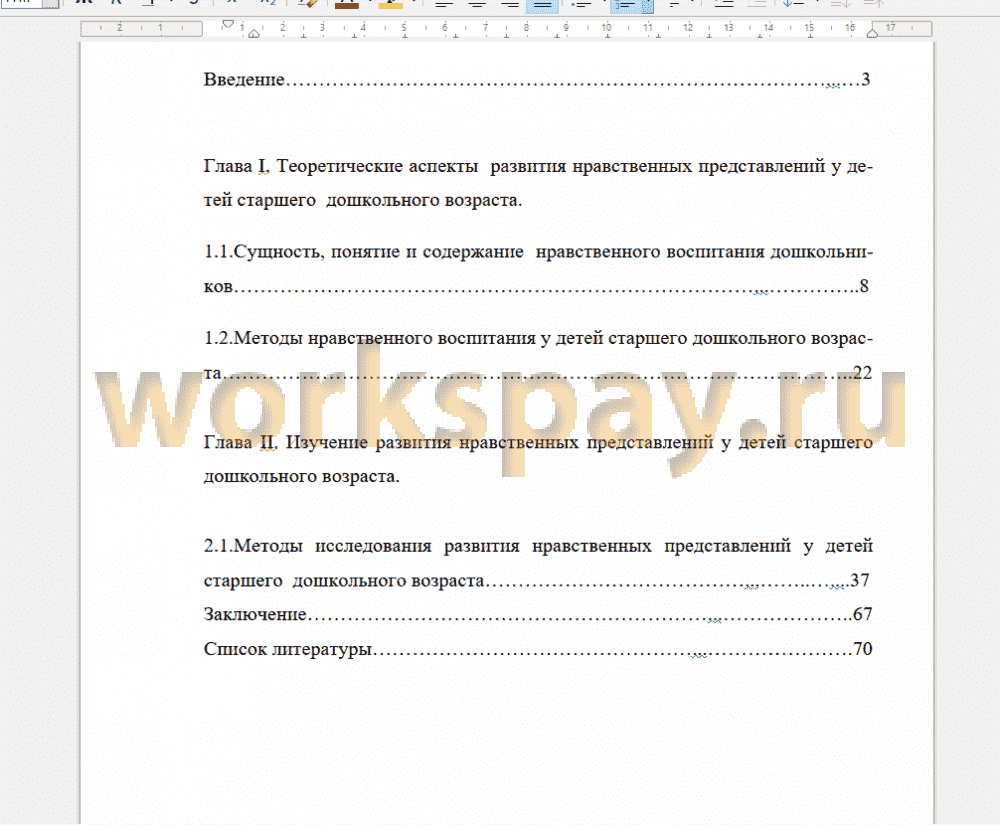Click the word "Заключение" in contents

255,614
